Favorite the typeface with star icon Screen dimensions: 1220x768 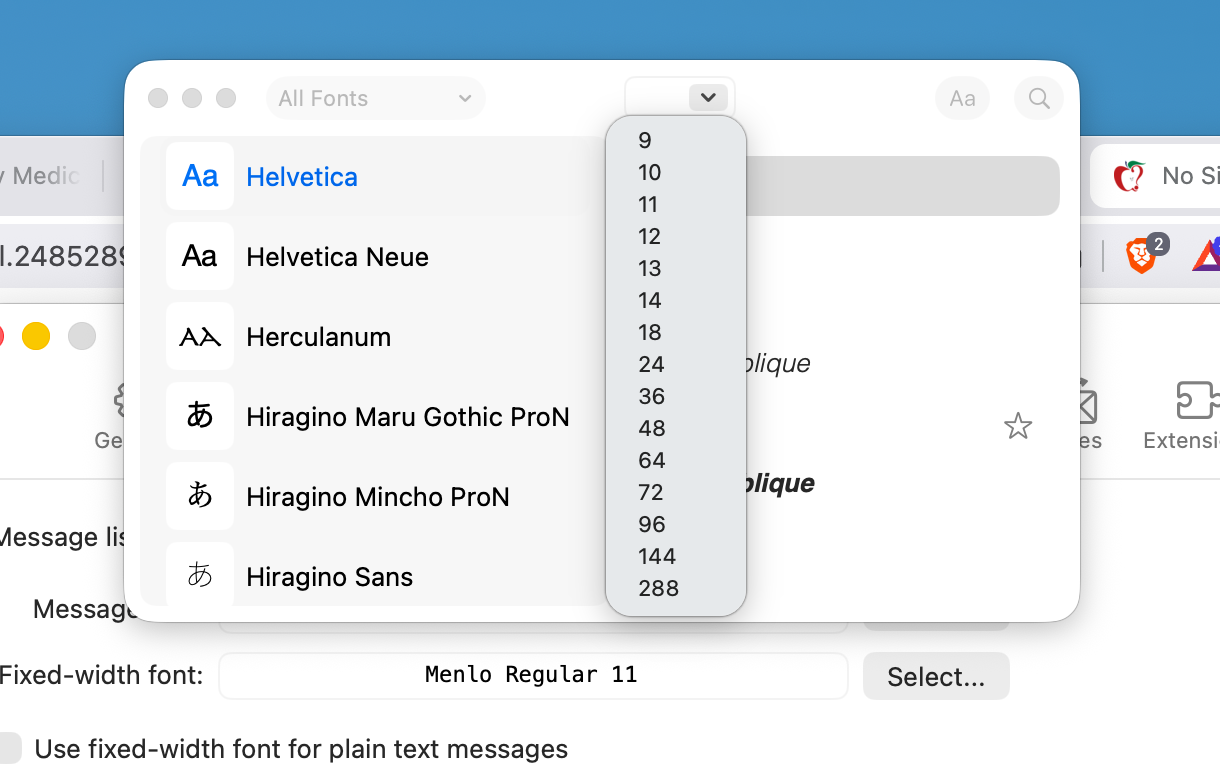(x=1017, y=427)
